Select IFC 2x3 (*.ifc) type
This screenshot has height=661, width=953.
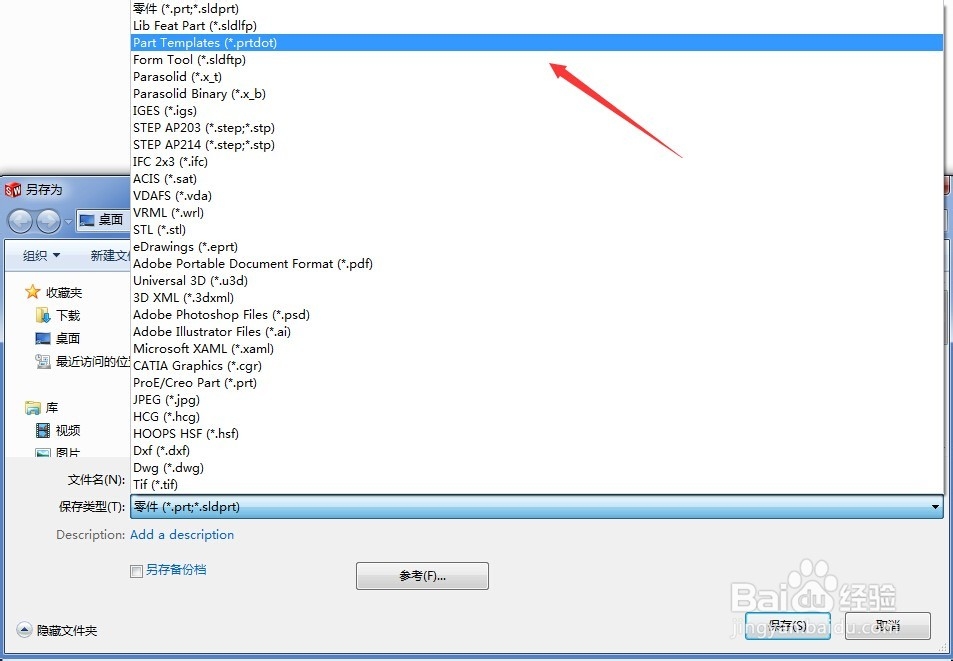click(x=537, y=162)
